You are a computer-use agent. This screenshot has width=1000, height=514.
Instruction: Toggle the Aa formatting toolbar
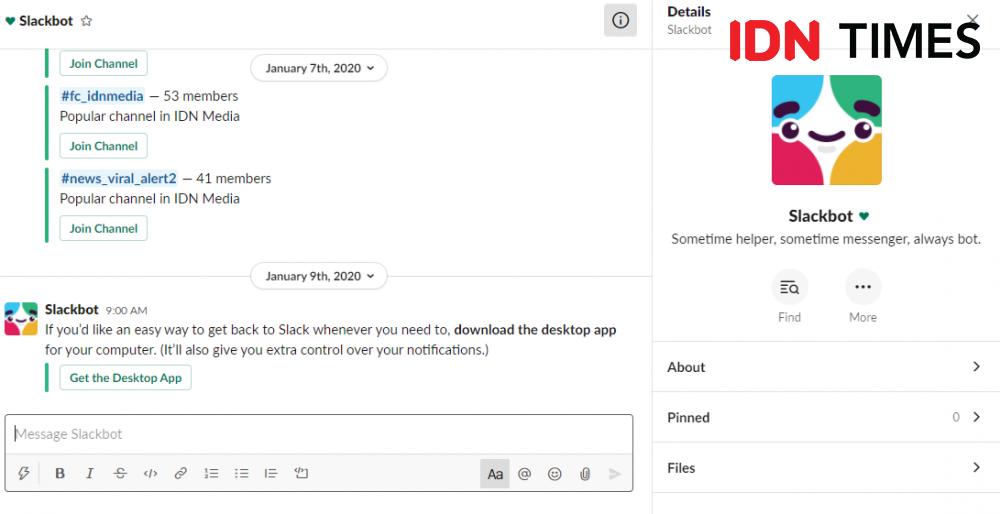tap(495, 474)
